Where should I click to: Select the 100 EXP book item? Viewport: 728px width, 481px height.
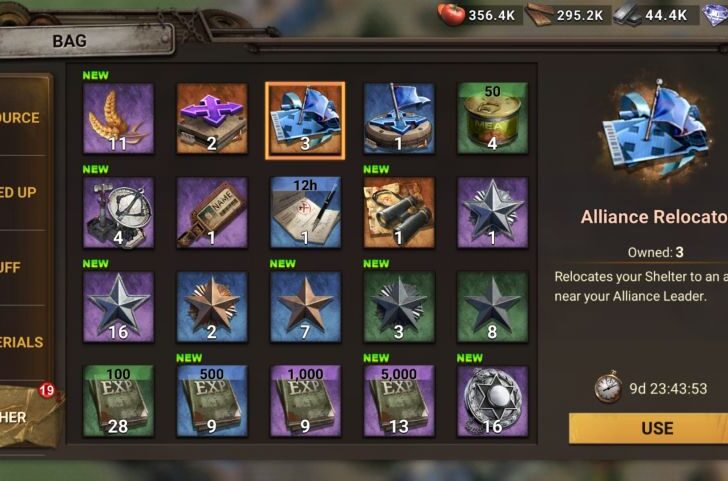(118, 401)
